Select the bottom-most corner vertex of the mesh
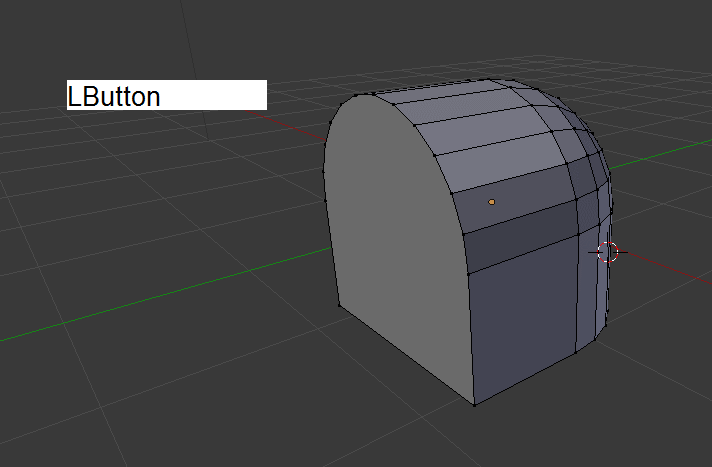 click(x=475, y=405)
